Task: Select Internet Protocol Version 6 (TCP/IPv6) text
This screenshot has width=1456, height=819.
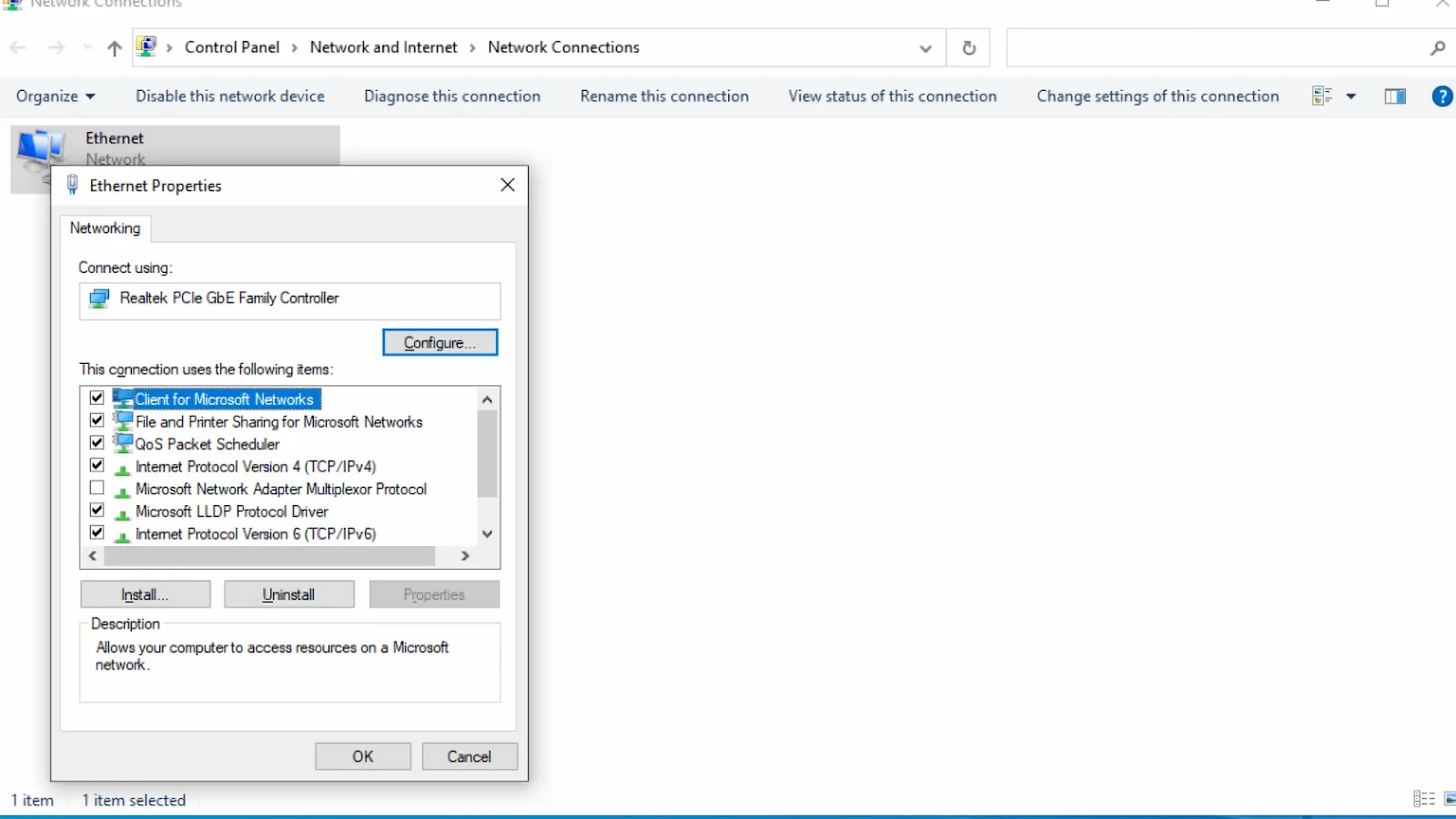Action: (x=256, y=534)
